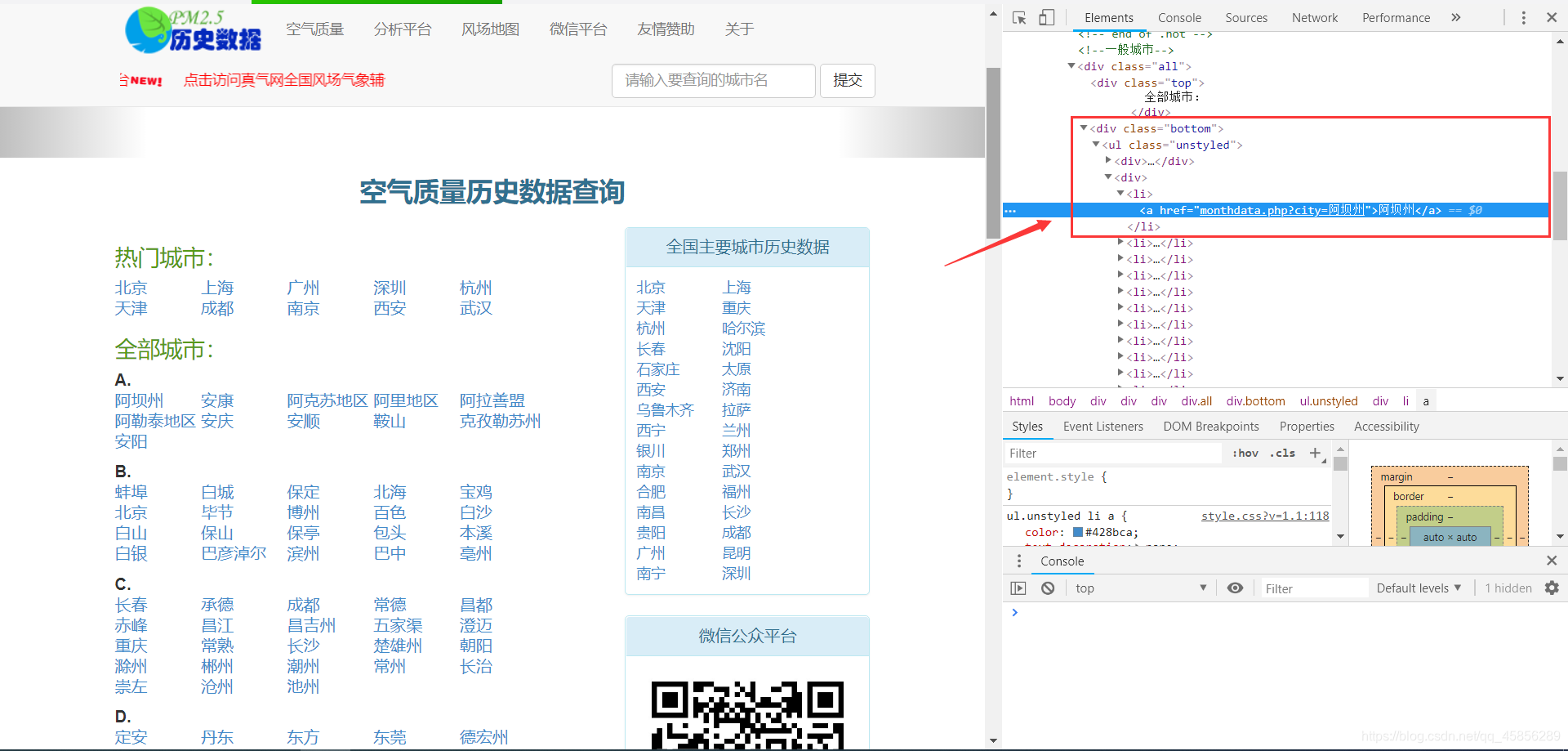Show the console sidebar icon

point(1018,588)
